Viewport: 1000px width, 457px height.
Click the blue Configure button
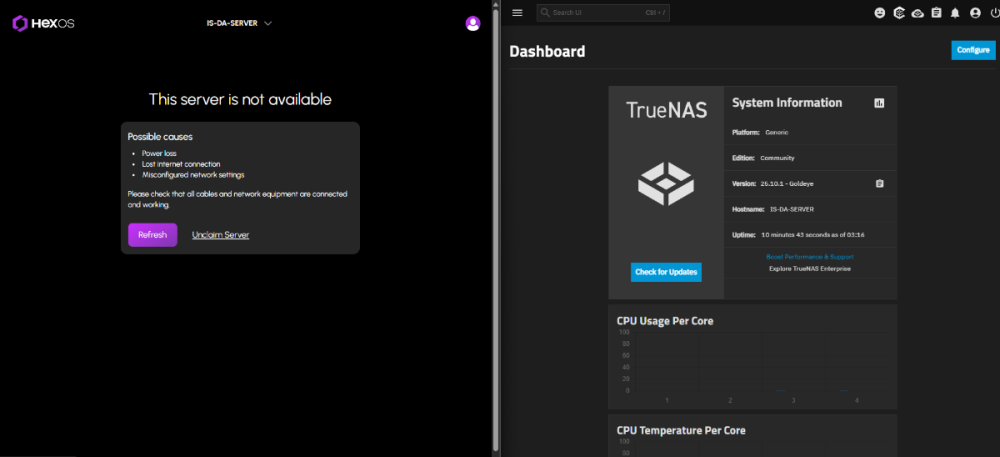[973, 50]
